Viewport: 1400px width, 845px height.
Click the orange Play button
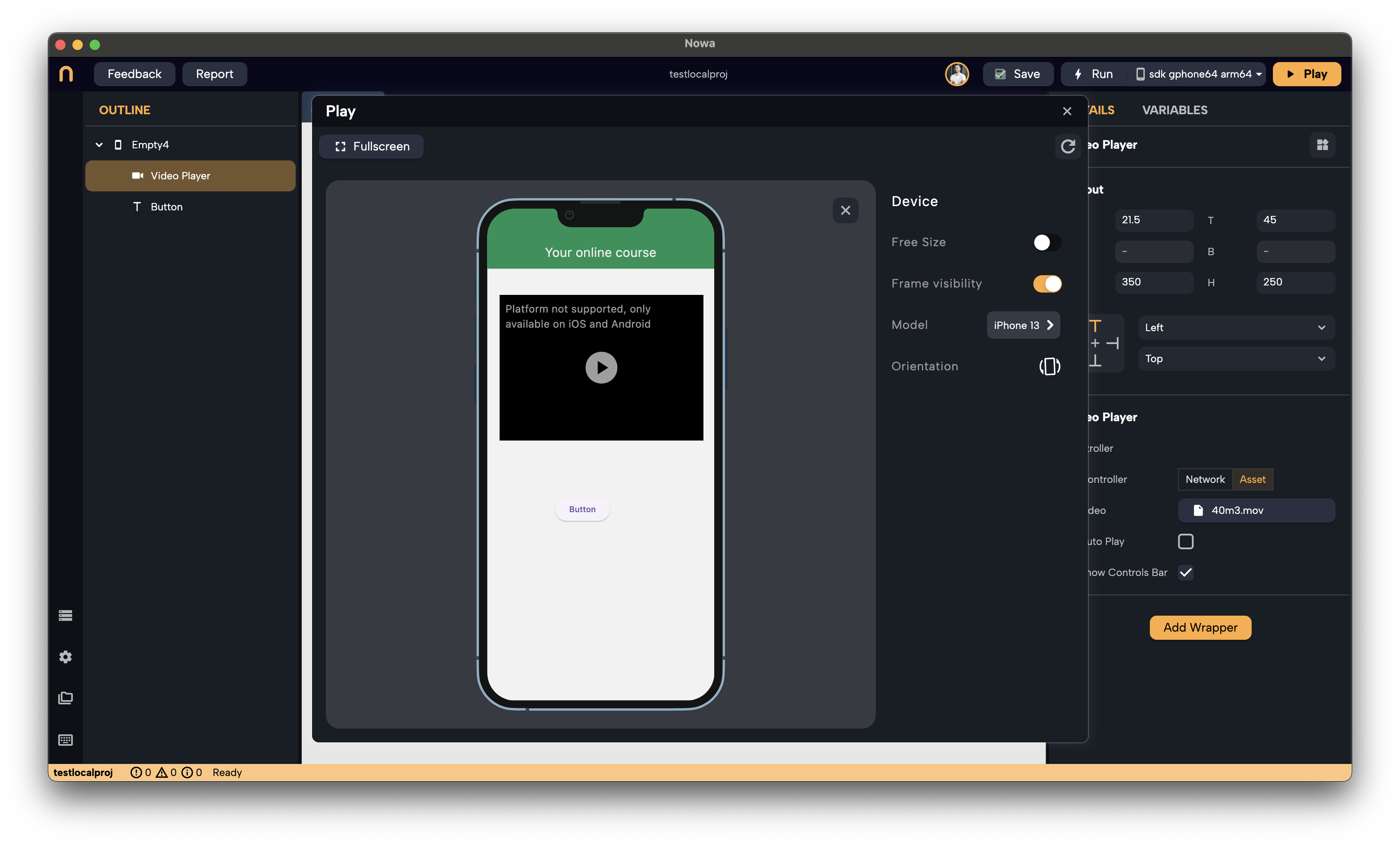pos(1306,74)
